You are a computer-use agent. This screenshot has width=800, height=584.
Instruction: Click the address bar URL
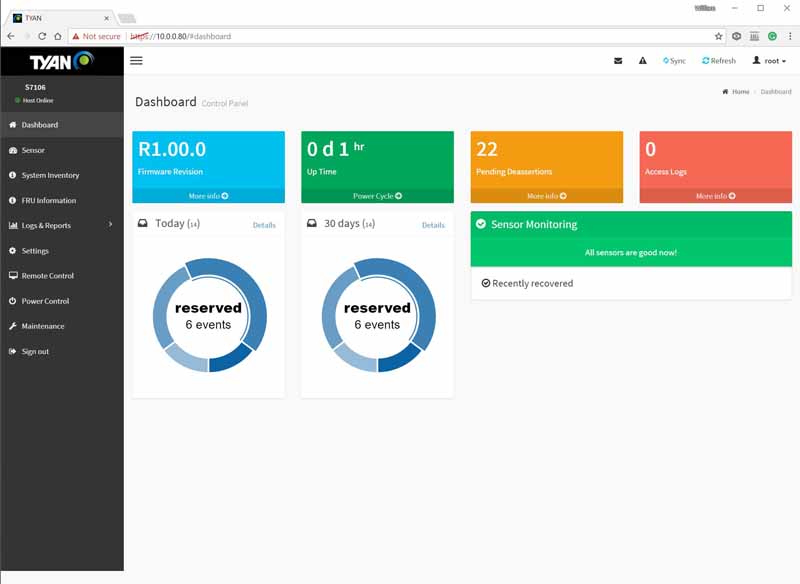[181, 36]
